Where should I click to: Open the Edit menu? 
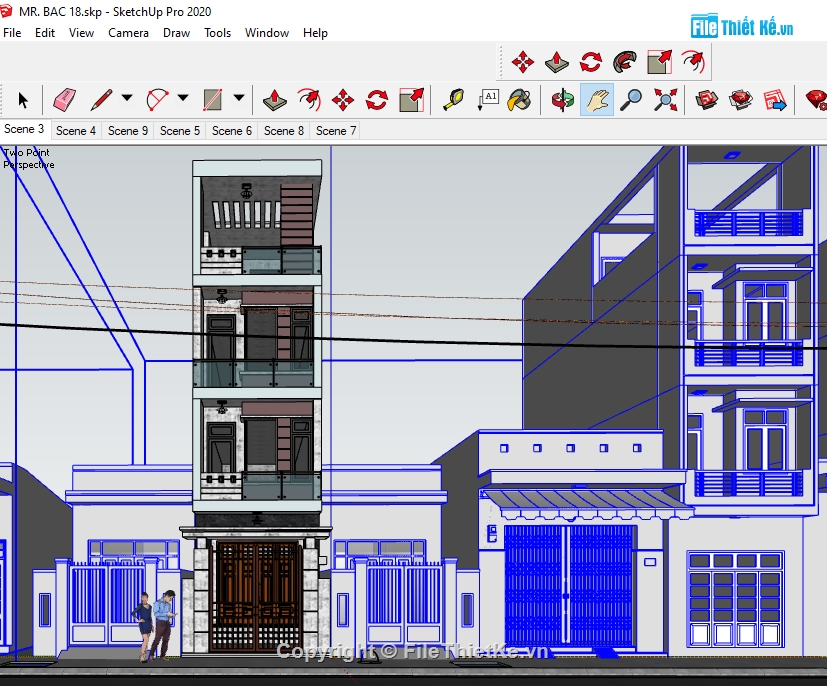(x=45, y=33)
